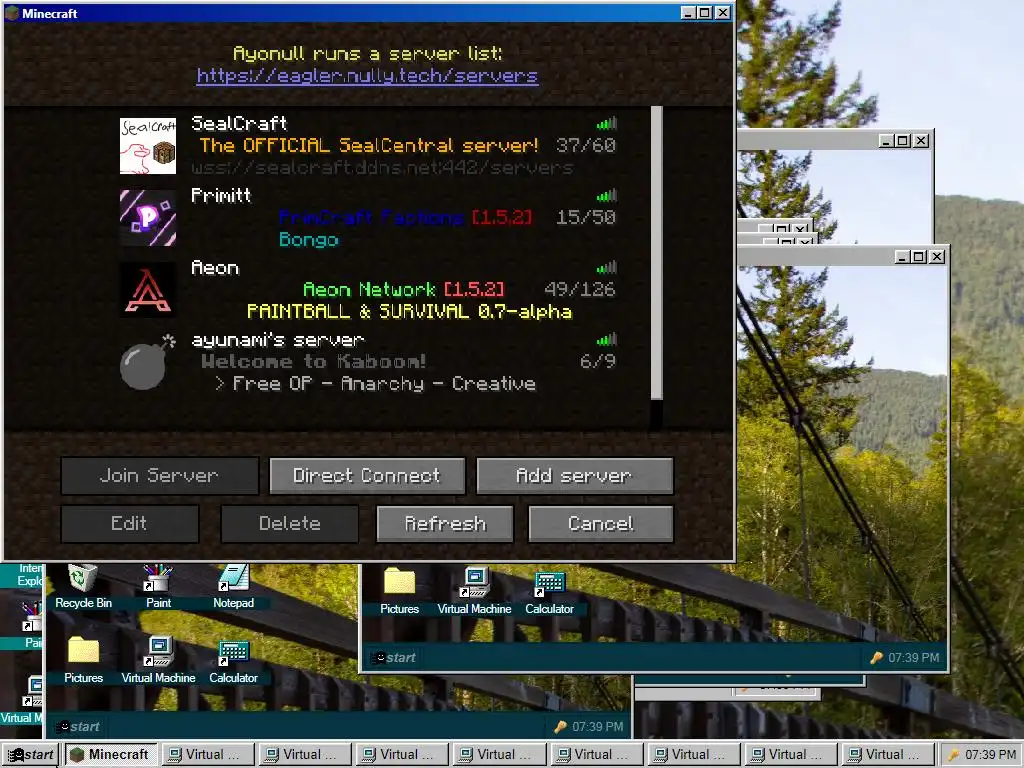Click the PrimCraft Factions [1.5.2] text
Viewport: 1024px width, 768px height.
(x=405, y=217)
